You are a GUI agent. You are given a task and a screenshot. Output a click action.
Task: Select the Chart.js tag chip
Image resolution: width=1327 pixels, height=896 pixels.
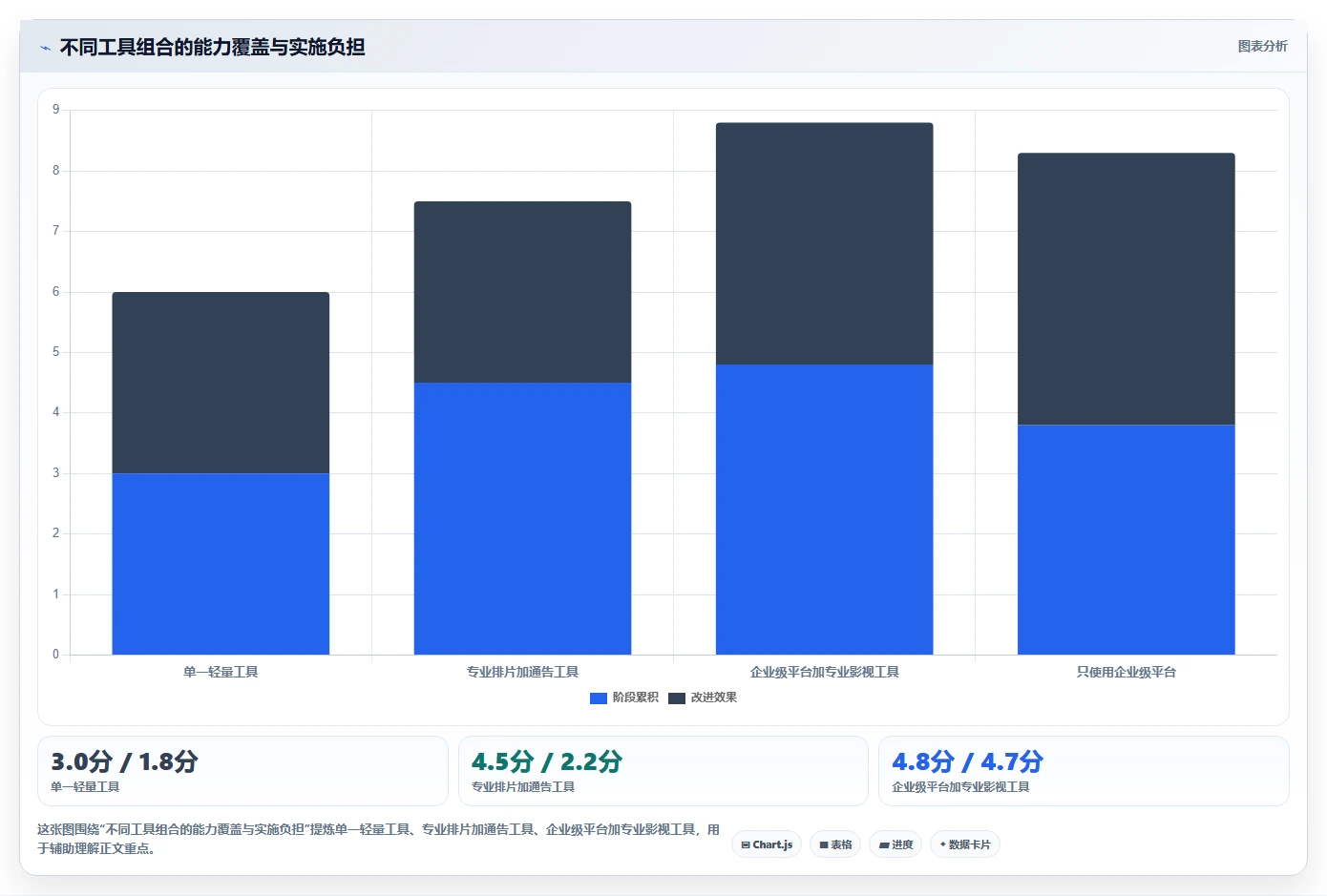click(767, 844)
